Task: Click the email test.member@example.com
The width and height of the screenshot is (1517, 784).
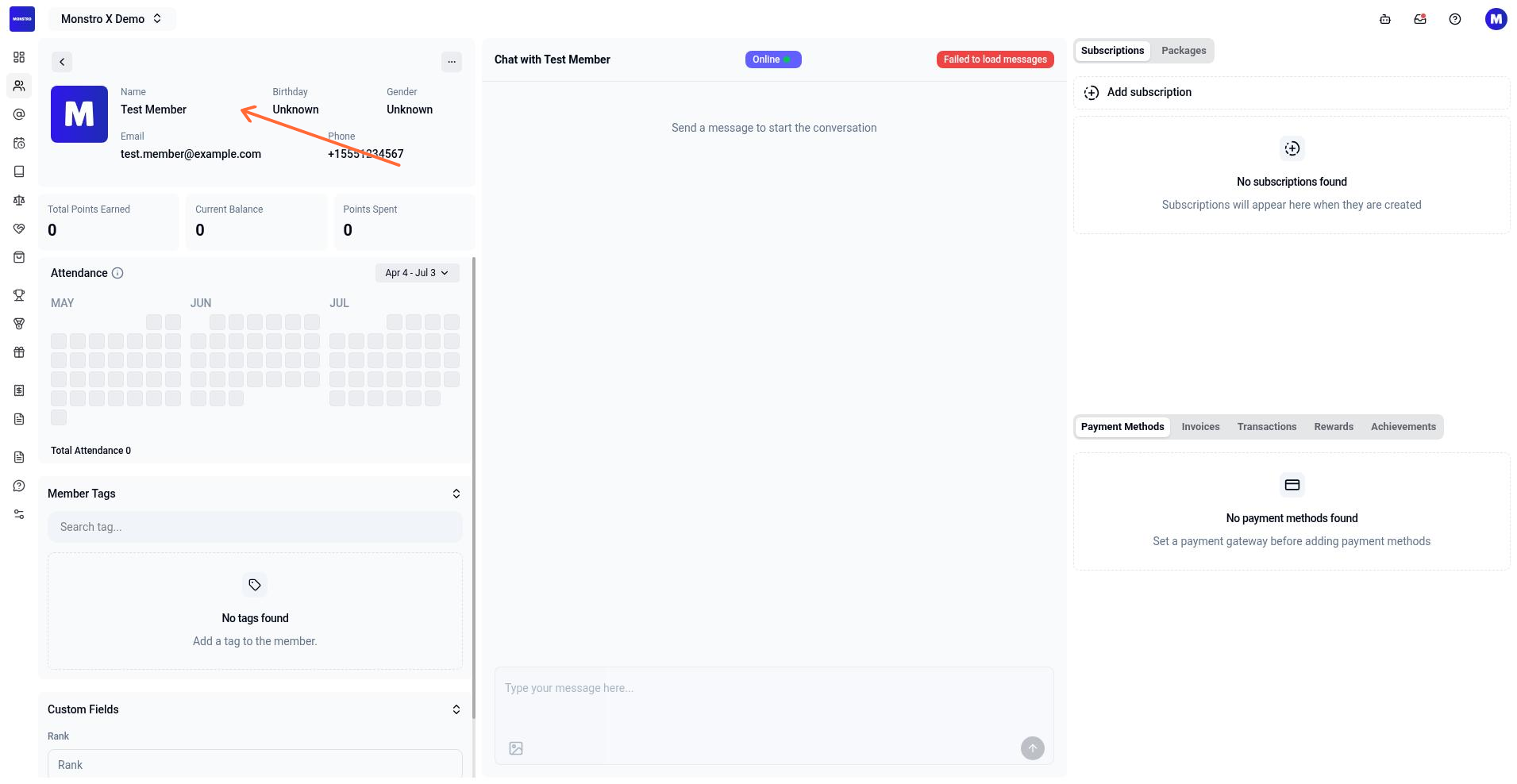Action: point(191,154)
